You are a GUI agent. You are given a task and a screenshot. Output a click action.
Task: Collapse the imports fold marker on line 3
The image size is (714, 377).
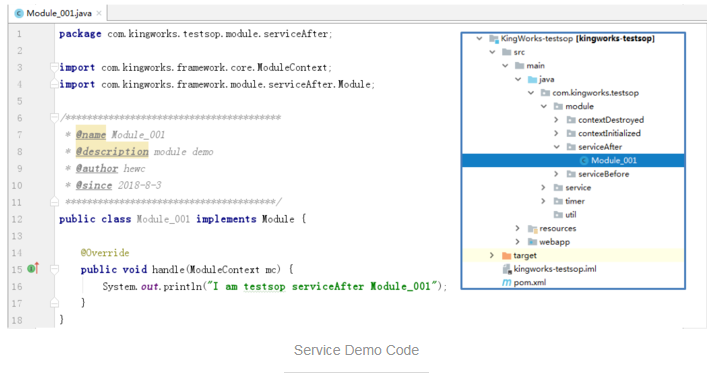54,67
